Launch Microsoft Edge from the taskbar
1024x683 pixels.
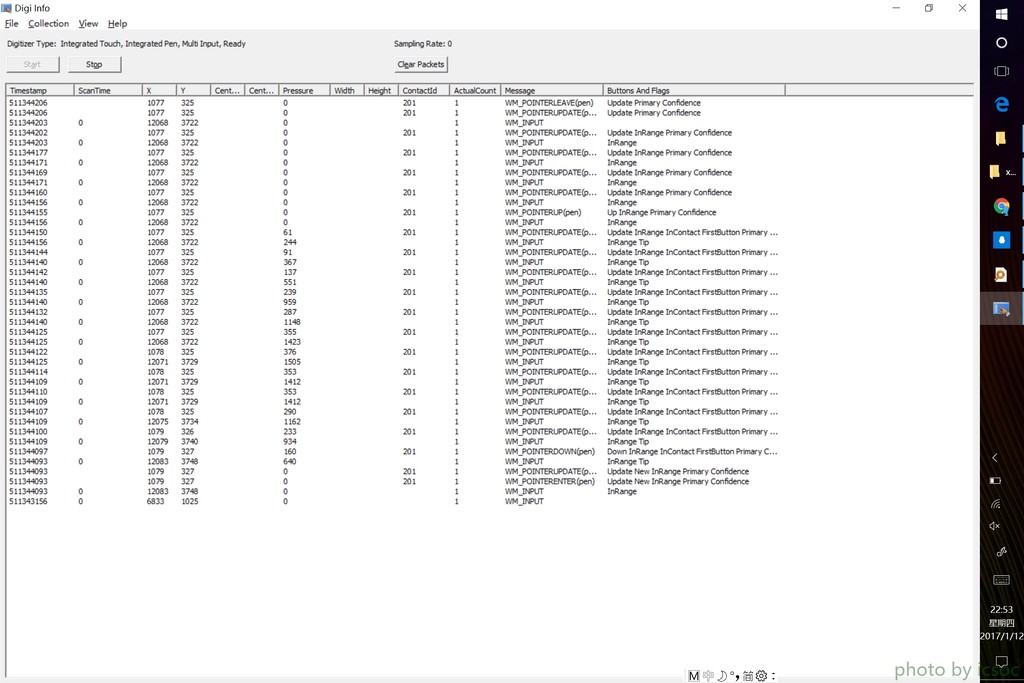click(1001, 104)
